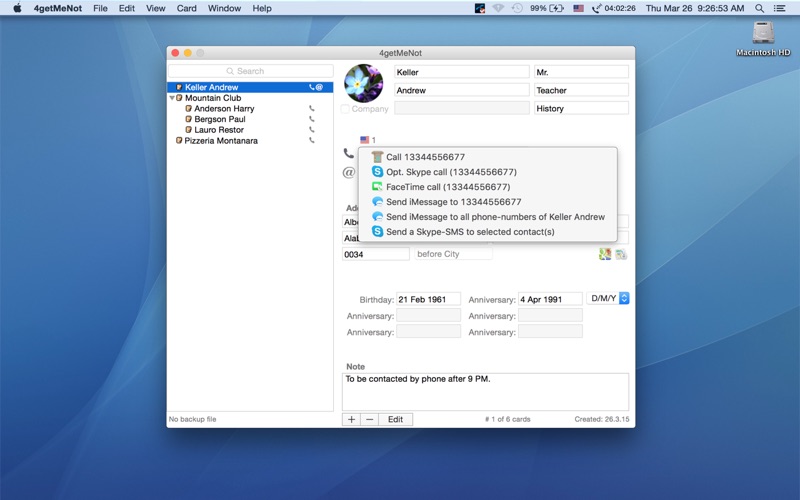Choose Send iMessage to all phone-numbers

click(x=488, y=217)
